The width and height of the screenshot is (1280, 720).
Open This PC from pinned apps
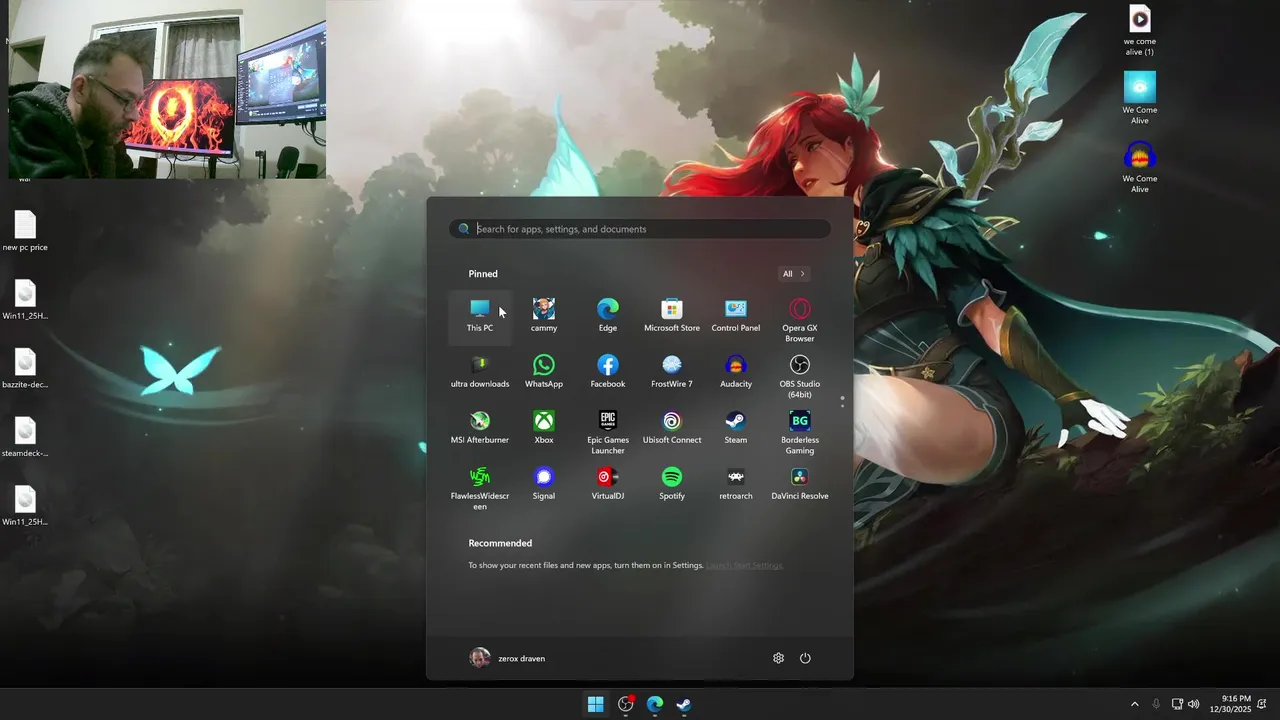click(x=480, y=316)
